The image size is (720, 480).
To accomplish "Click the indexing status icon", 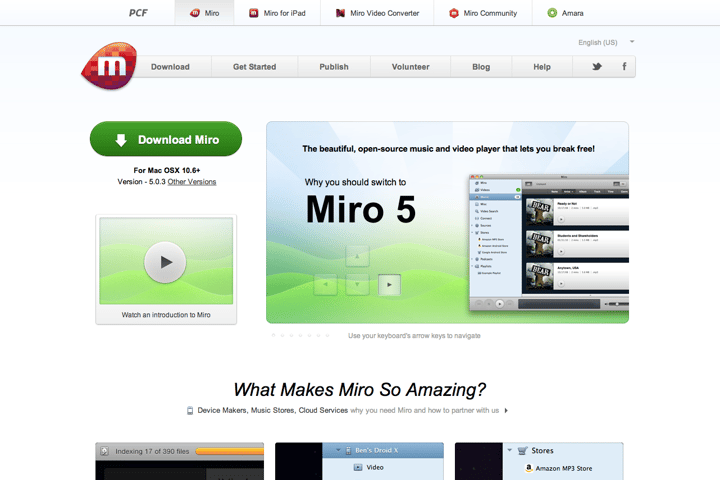I will point(104,451).
